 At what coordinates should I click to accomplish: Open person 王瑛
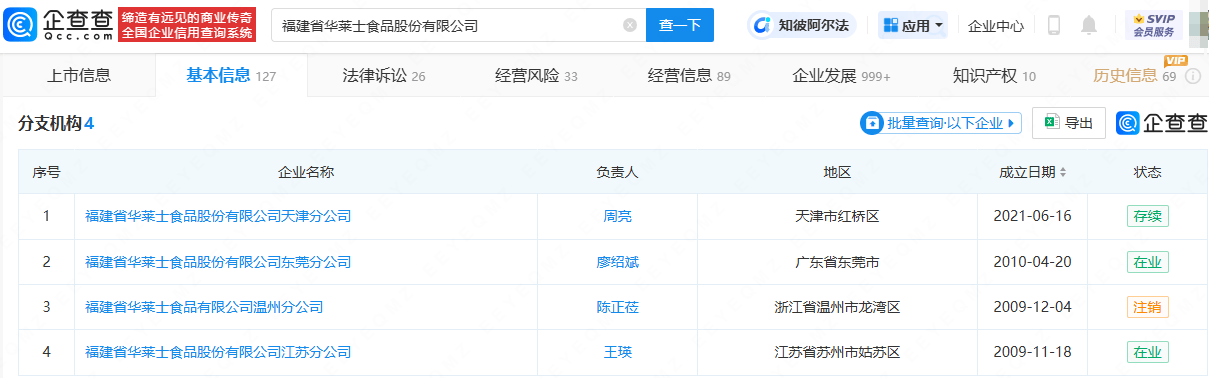click(x=618, y=352)
